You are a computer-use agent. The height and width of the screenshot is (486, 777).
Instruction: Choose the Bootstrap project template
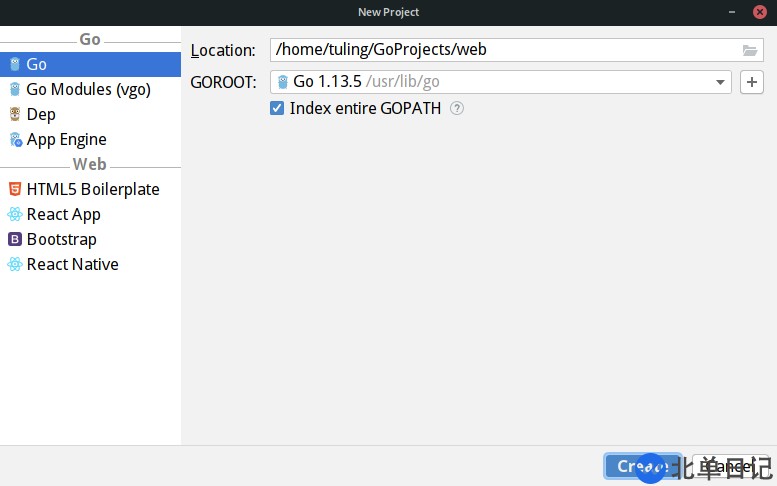[x=62, y=239]
